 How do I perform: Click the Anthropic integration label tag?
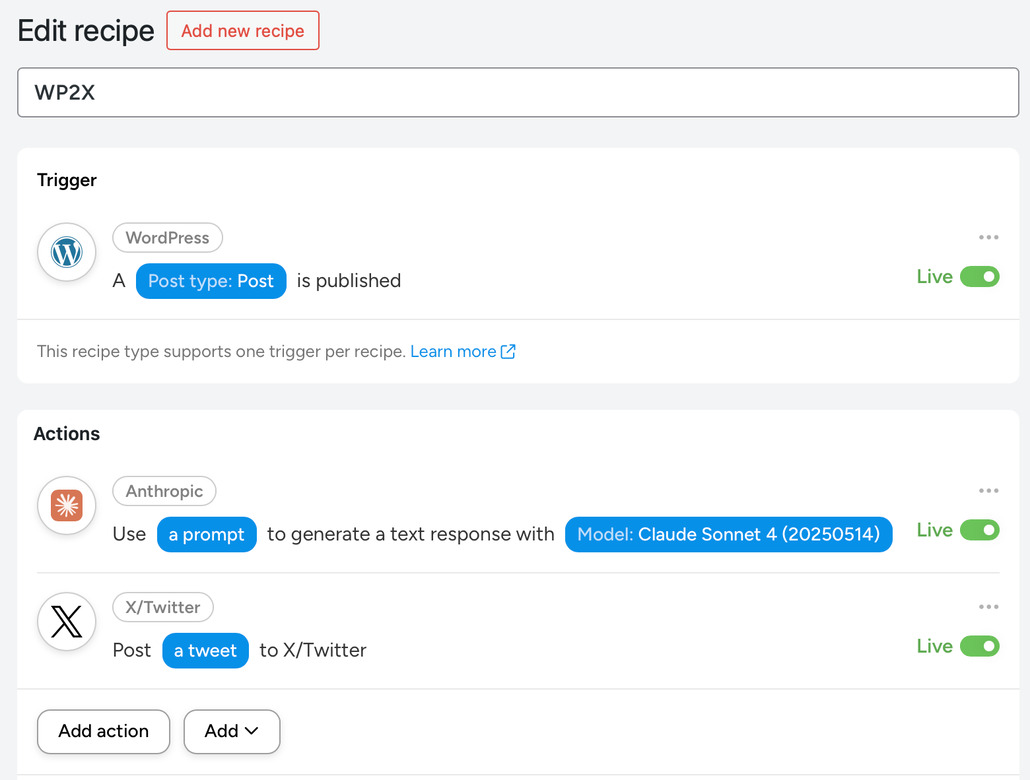tap(164, 491)
